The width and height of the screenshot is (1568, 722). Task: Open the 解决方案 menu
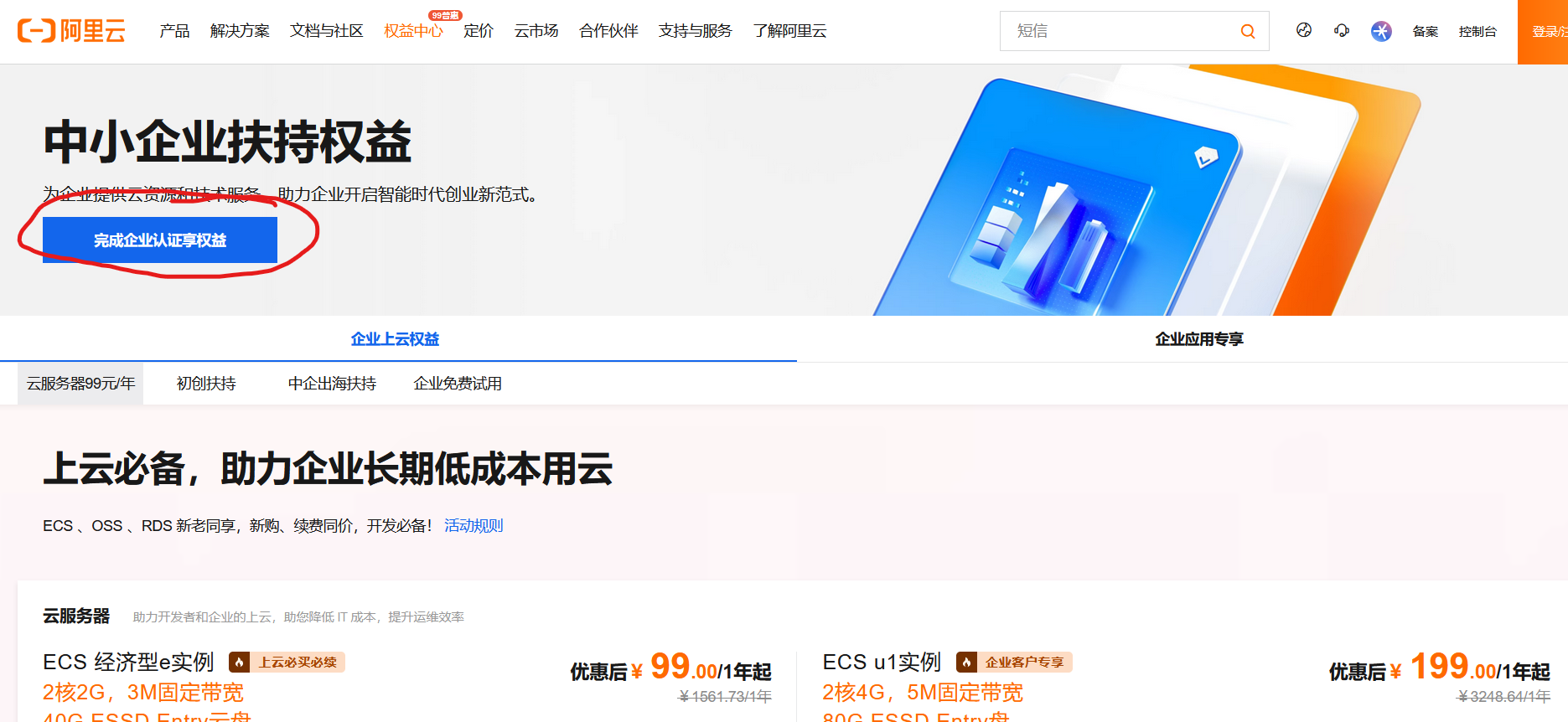240,31
